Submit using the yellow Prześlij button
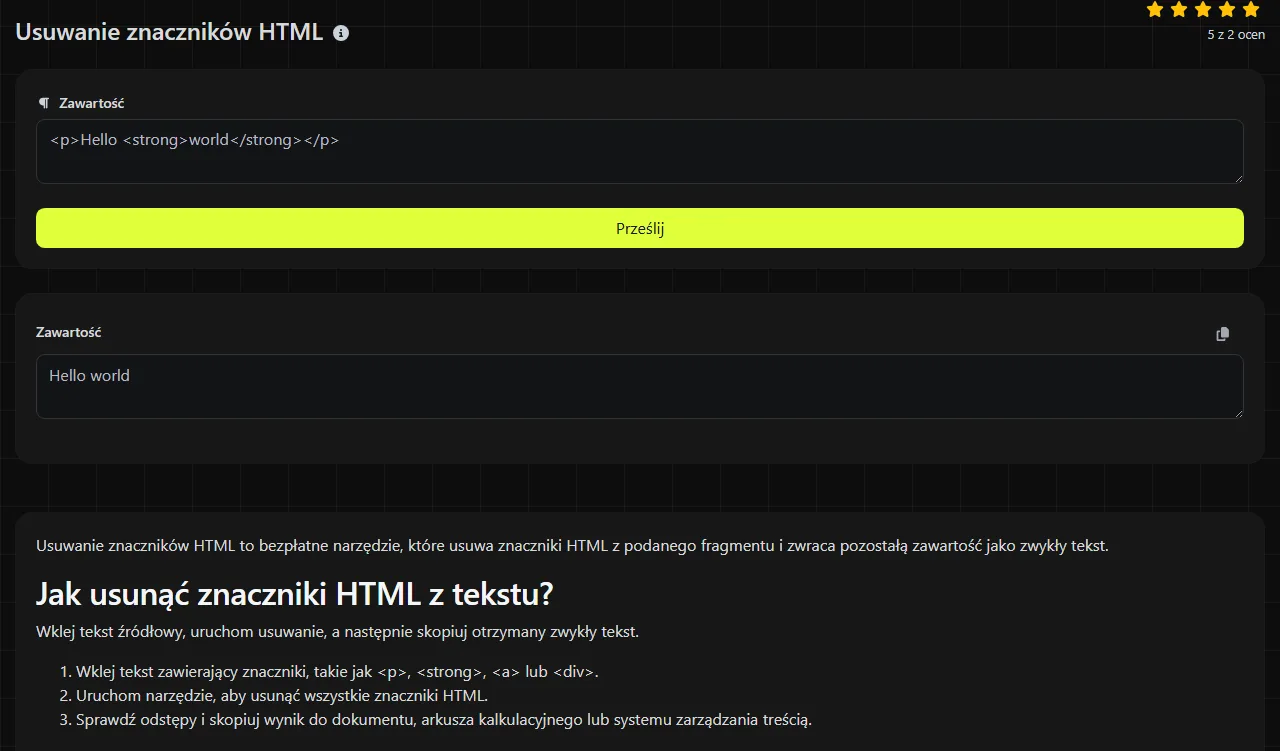Screen dimensions: 1280x751 pos(640,228)
